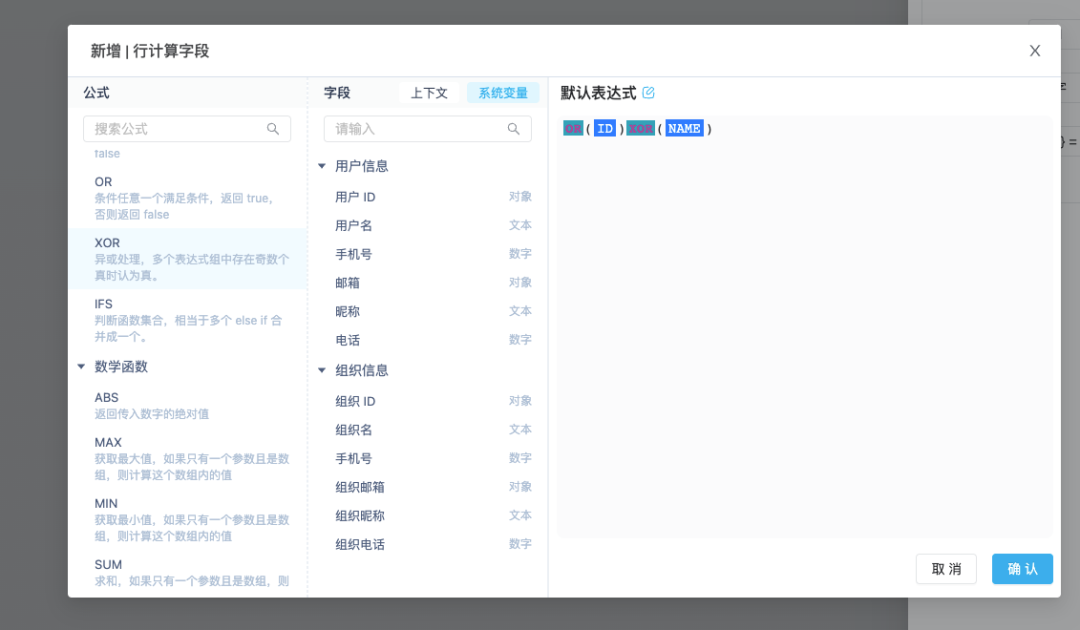
Task: Choose the OR formula in the list
Action: tap(187, 198)
